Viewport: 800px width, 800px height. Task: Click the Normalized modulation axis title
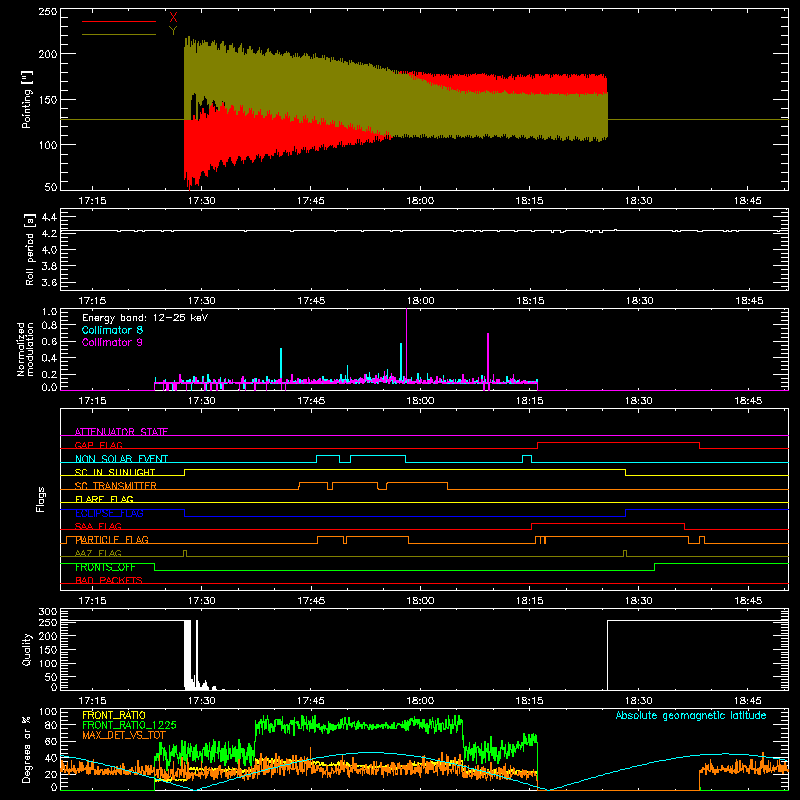pos(25,349)
